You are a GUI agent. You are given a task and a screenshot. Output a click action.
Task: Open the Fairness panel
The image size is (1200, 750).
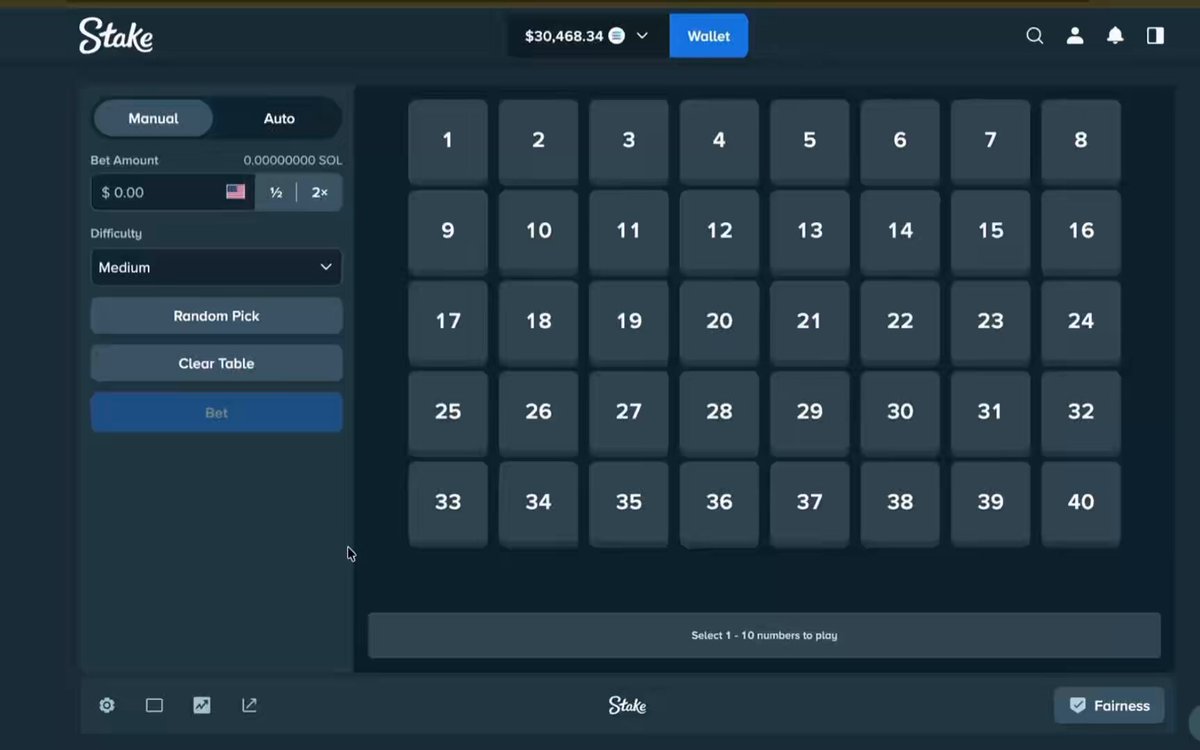(x=1109, y=705)
